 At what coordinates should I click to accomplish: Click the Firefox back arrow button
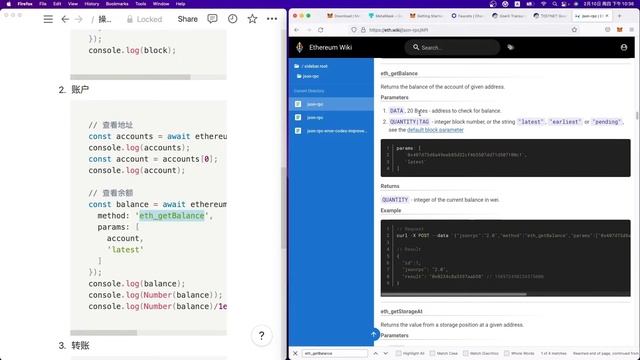click(x=297, y=30)
